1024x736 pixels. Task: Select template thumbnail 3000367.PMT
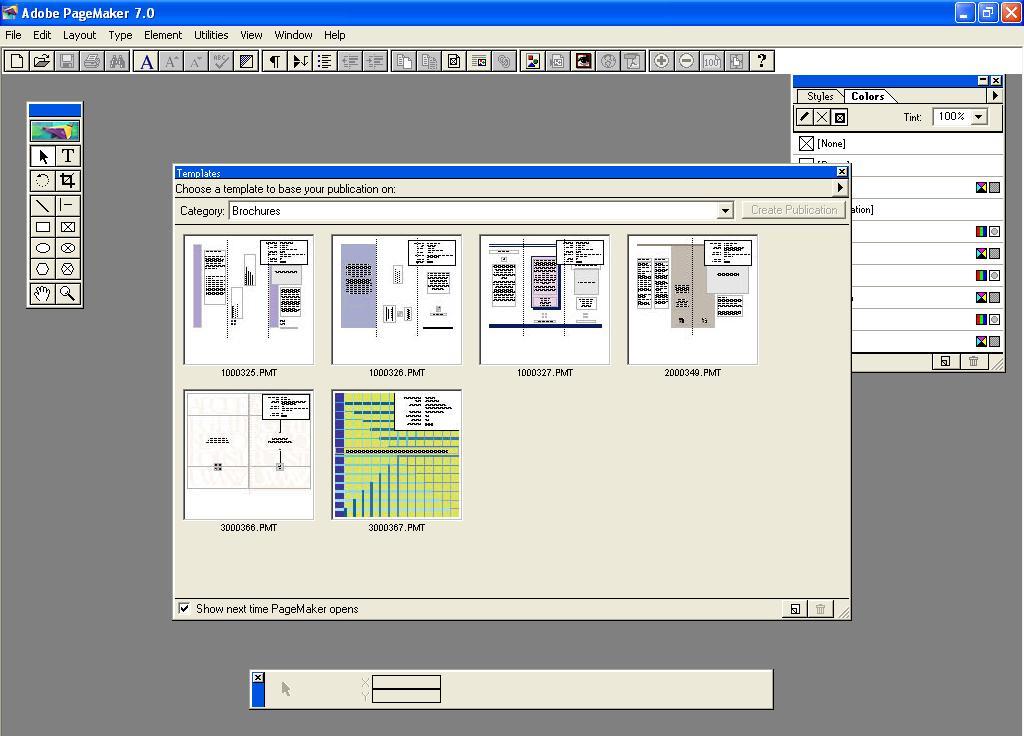[396, 455]
